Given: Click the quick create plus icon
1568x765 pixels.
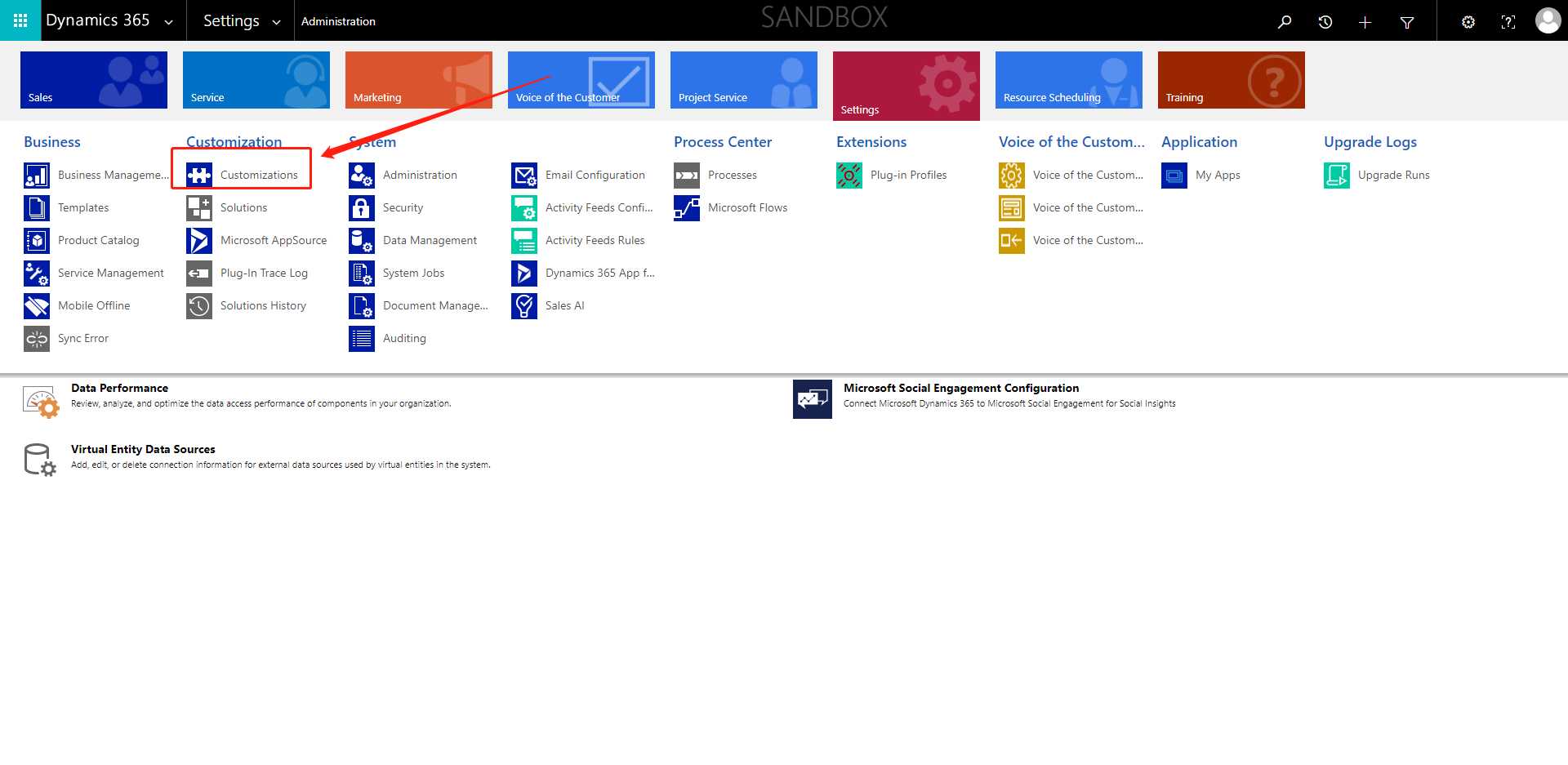Looking at the screenshot, I should (x=1365, y=22).
